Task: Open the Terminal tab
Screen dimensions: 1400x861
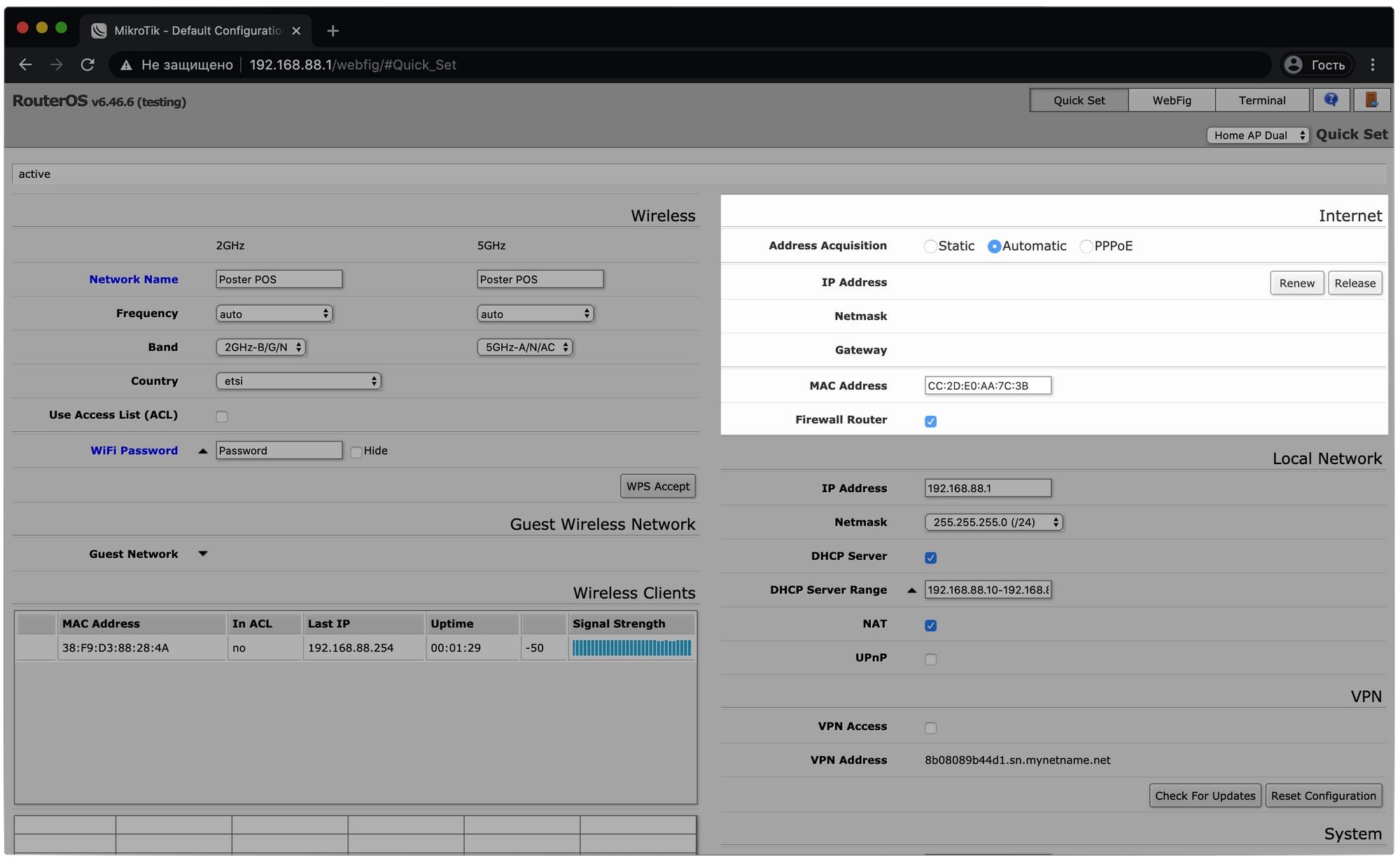Action: pos(1261,100)
